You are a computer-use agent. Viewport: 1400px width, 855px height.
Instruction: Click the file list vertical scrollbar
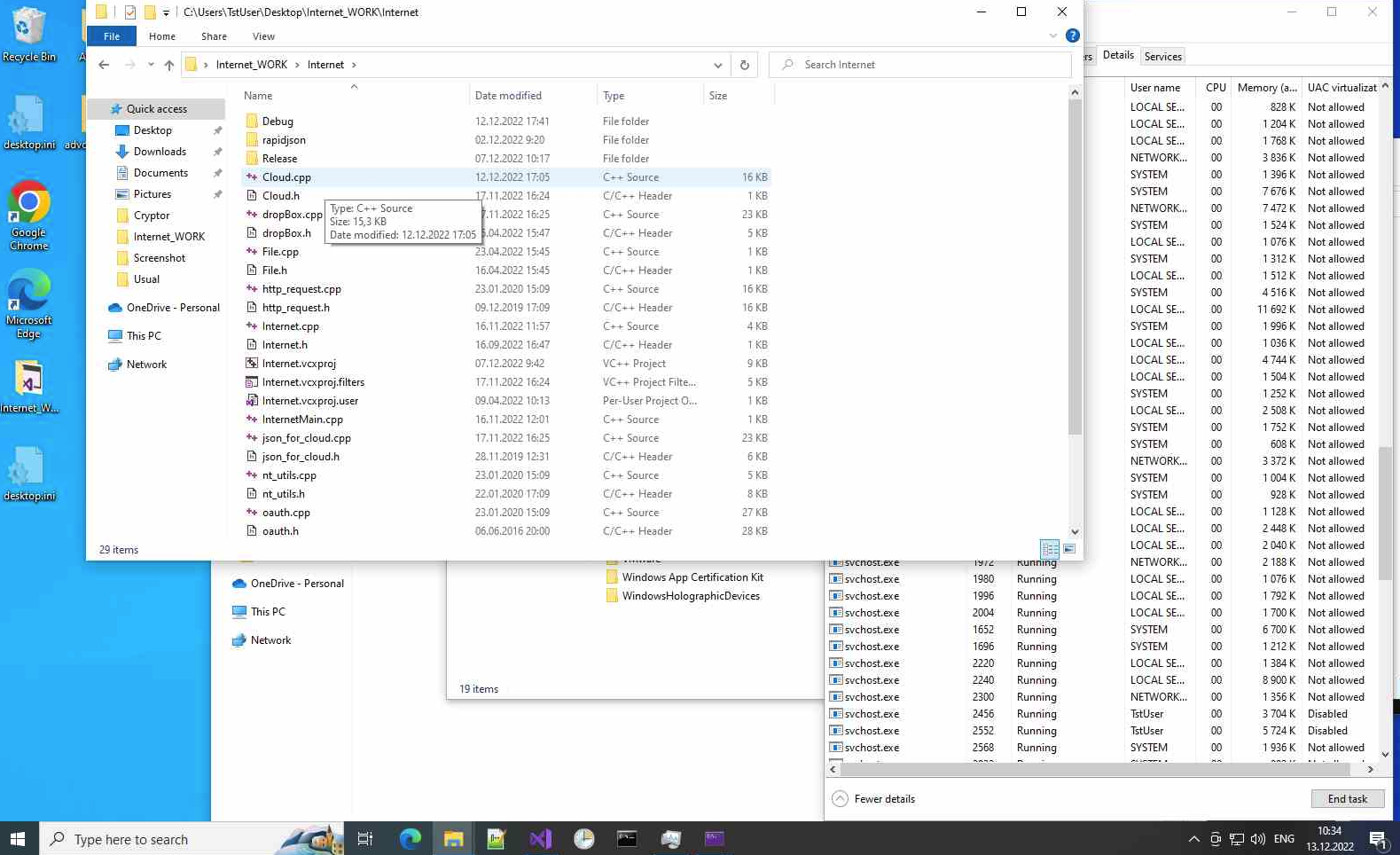tap(1075, 266)
